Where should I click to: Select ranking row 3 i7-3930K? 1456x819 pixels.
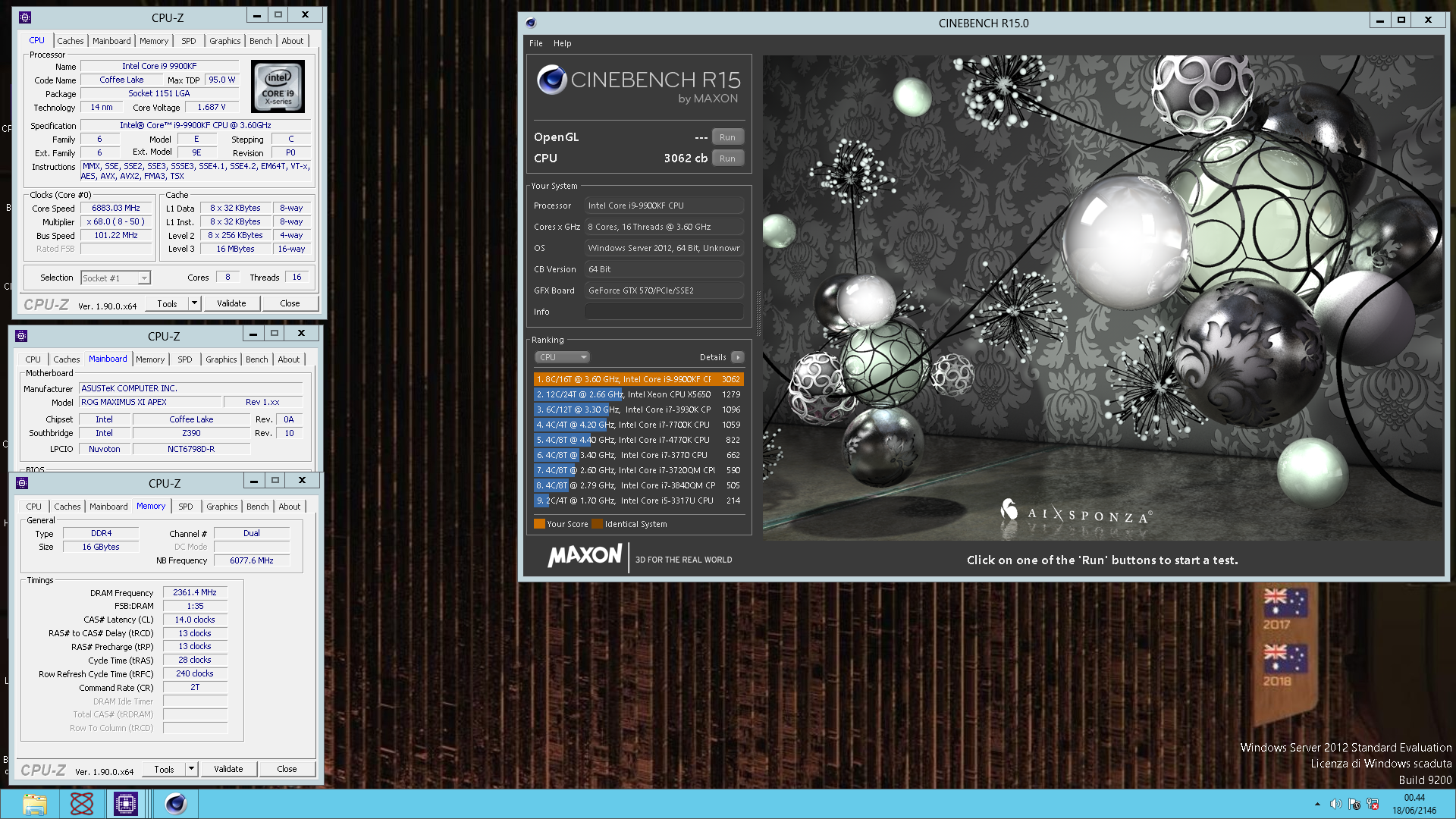(x=639, y=409)
